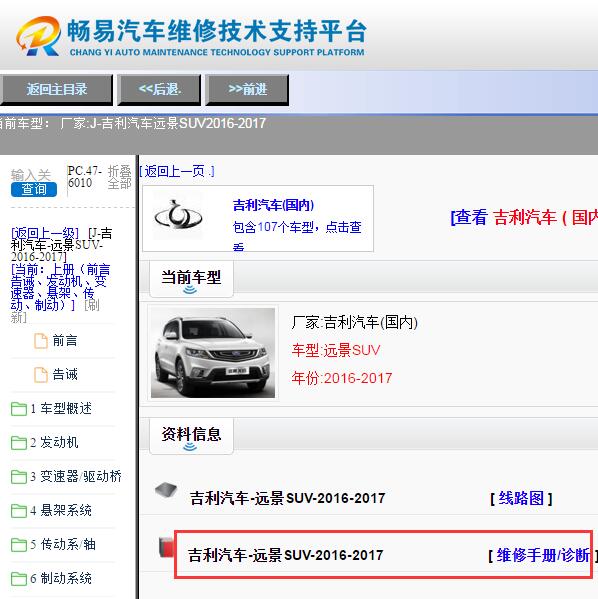
Task: Select the 告诫 tree item text
Action: (65, 374)
